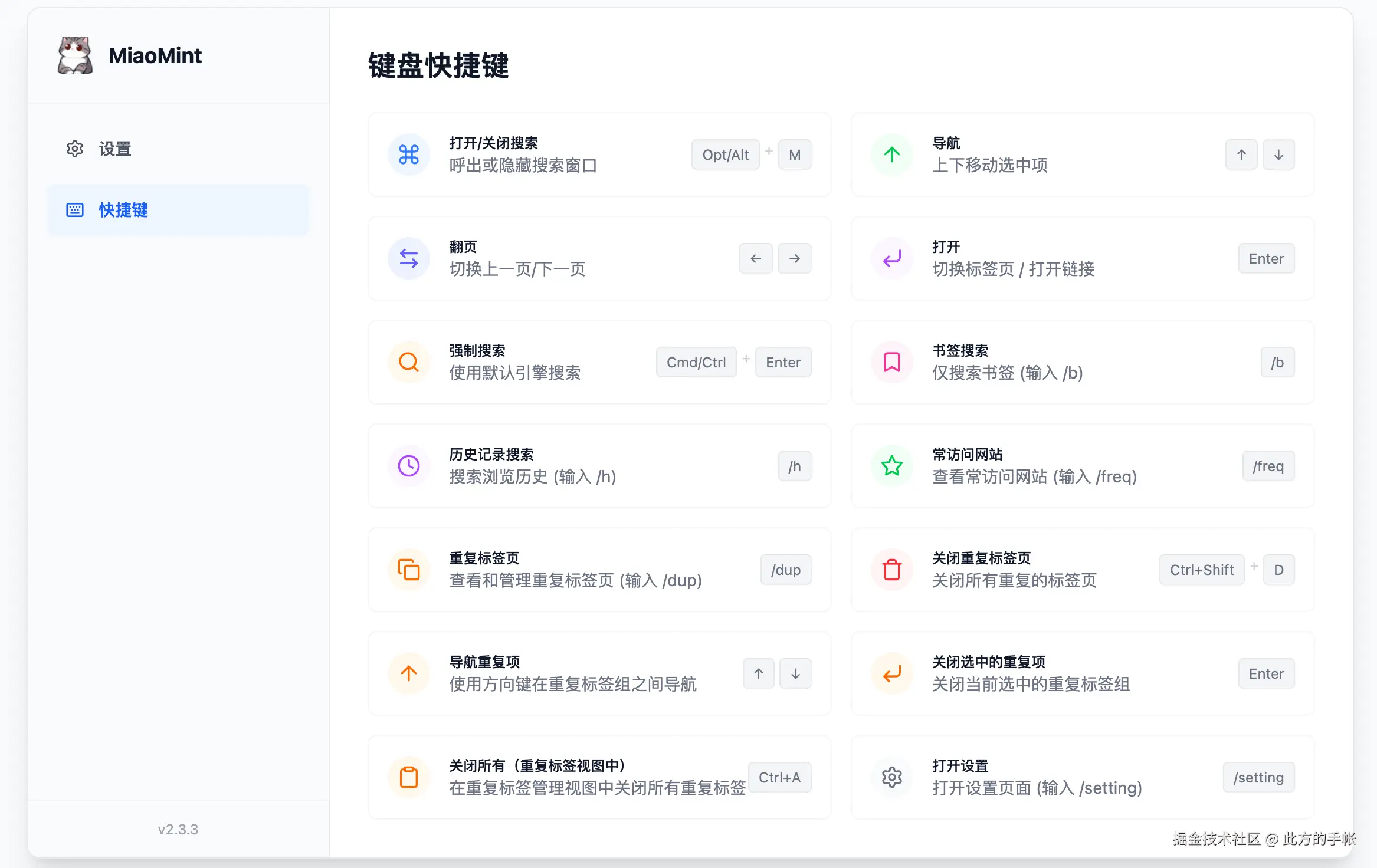Click the D key badge
The width and height of the screenshot is (1377, 868).
pyautogui.click(x=1279, y=570)
